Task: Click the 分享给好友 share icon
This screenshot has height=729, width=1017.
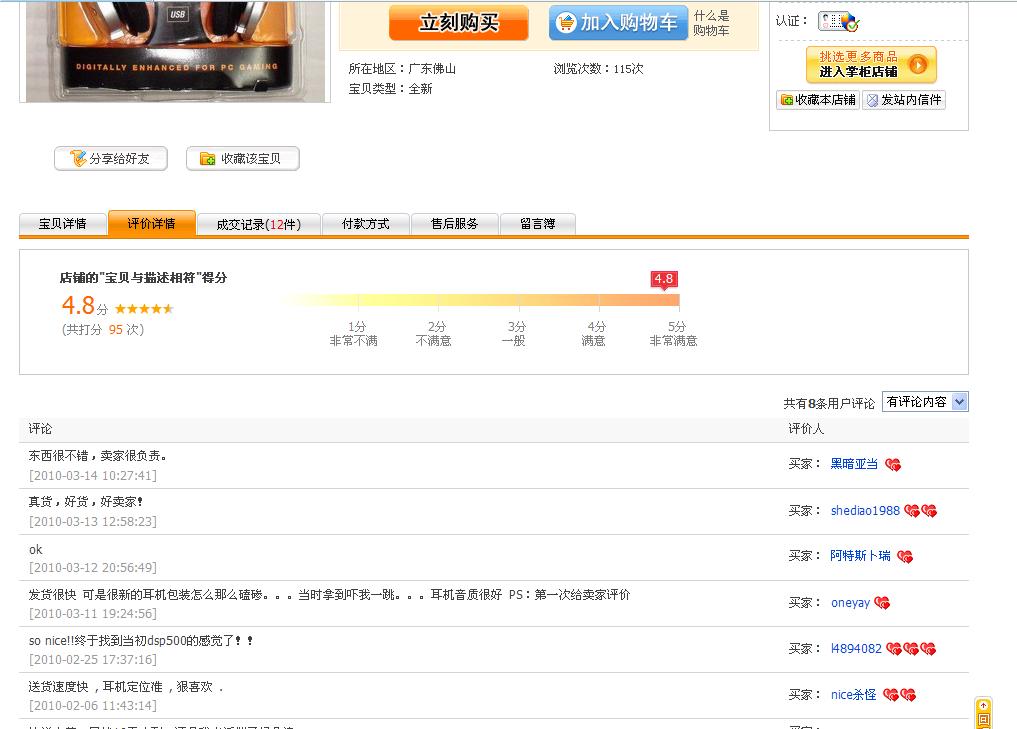Action: tap(77, 158)
